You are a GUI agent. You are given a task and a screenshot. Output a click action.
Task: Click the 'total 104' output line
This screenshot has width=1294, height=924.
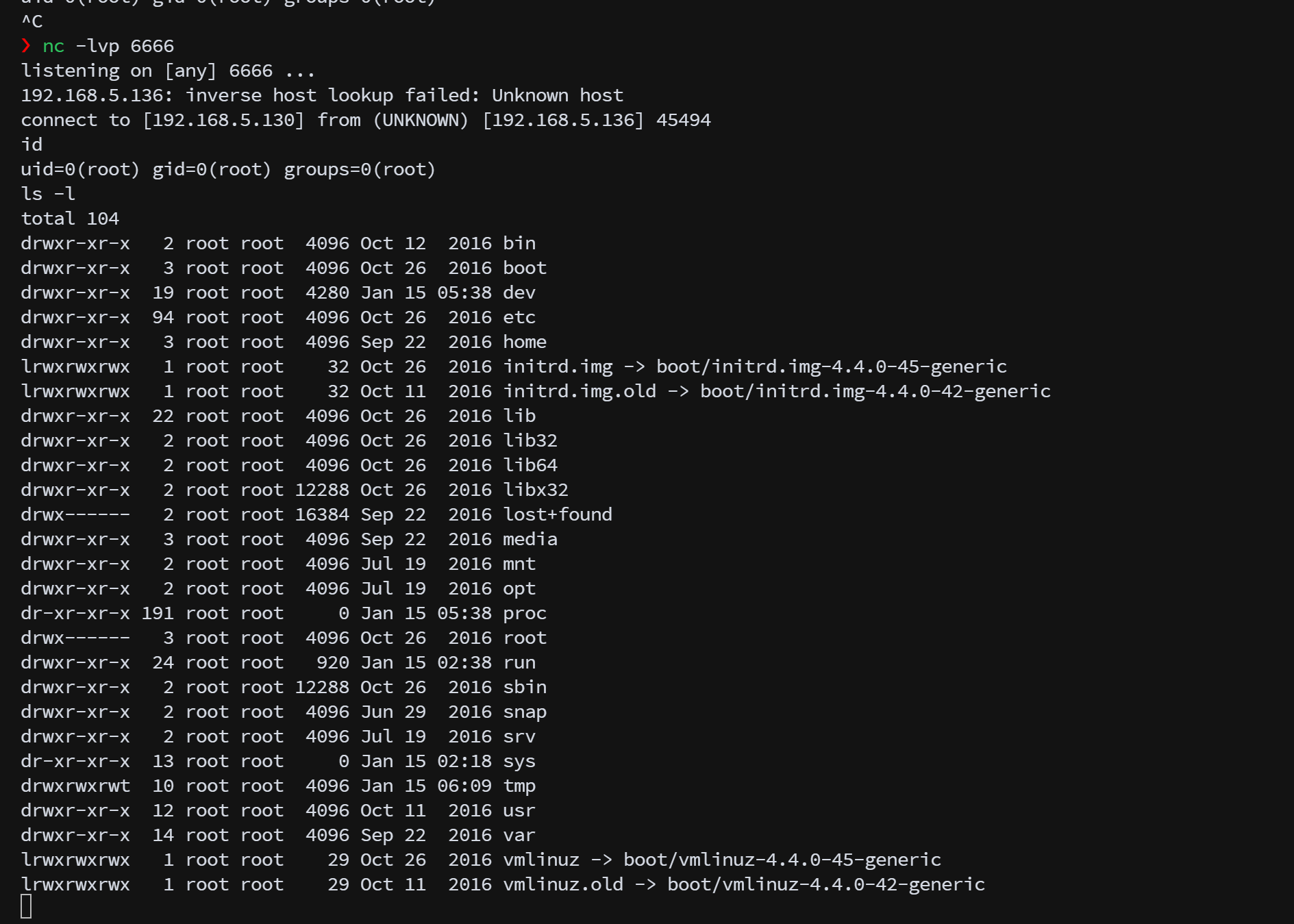click(70, 218)
